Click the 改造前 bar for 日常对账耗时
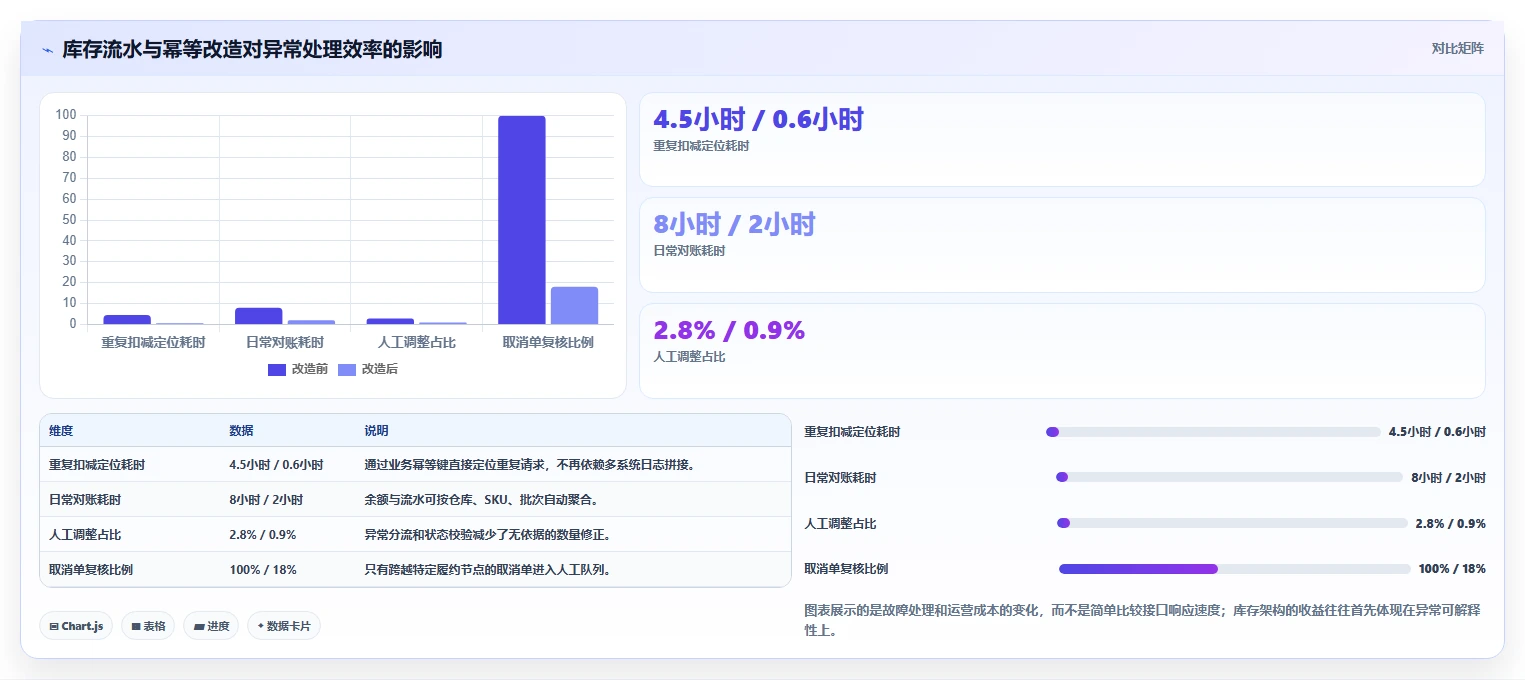Viewport: 1525px width, 680px height. click(x=259, y=316)
